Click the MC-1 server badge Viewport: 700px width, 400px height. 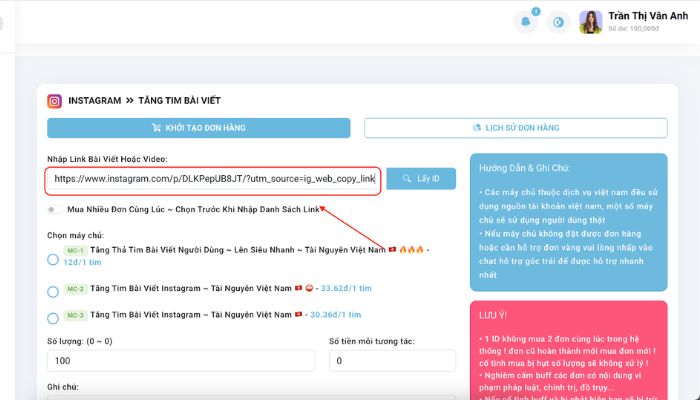[75, 250]
